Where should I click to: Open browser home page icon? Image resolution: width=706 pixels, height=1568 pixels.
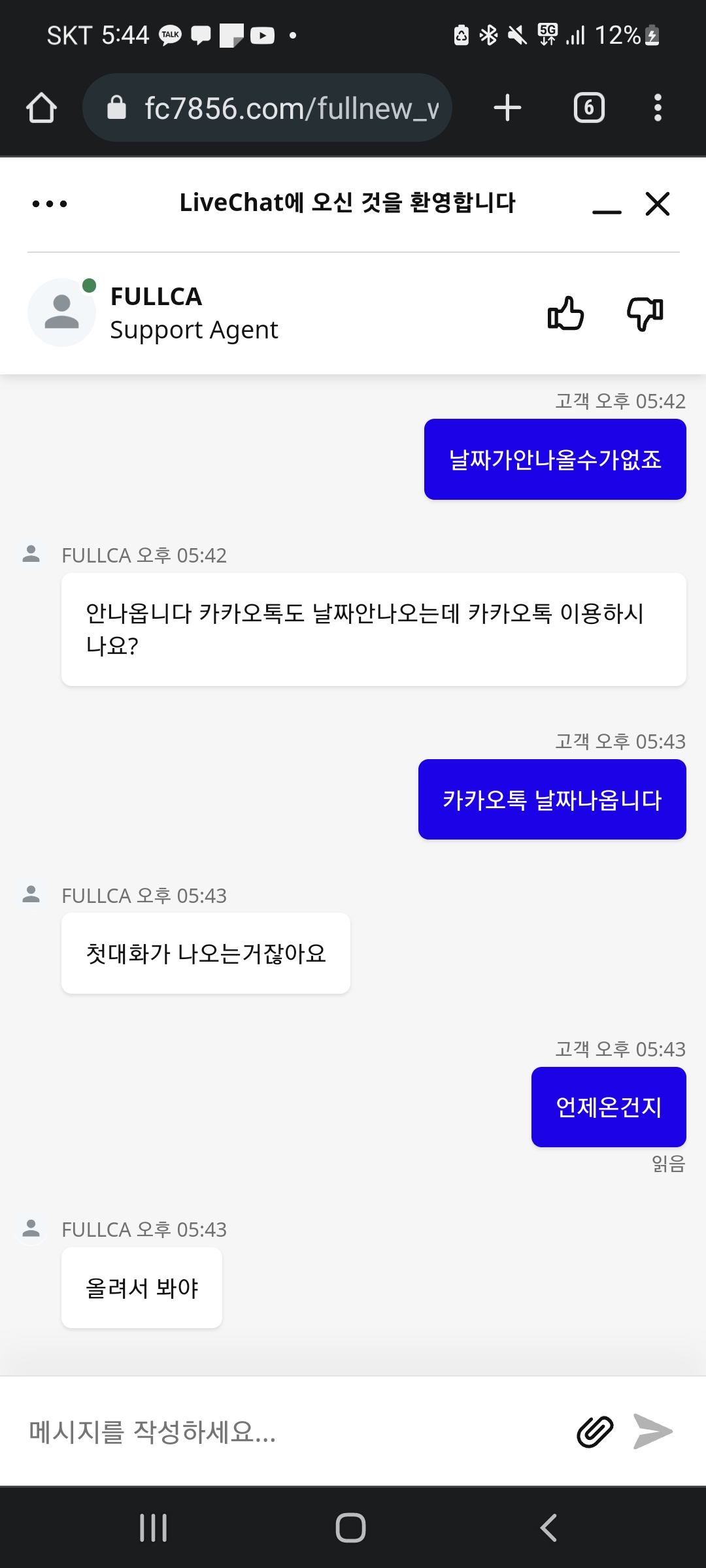coord(42,108)
